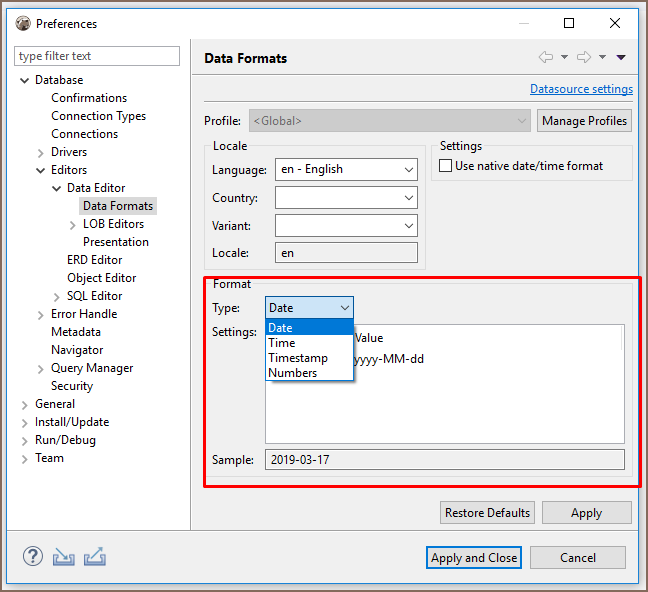The height and width of the screenshot is (592, 648).
Task: Select Security in the tree
Action: coord(72,386)
